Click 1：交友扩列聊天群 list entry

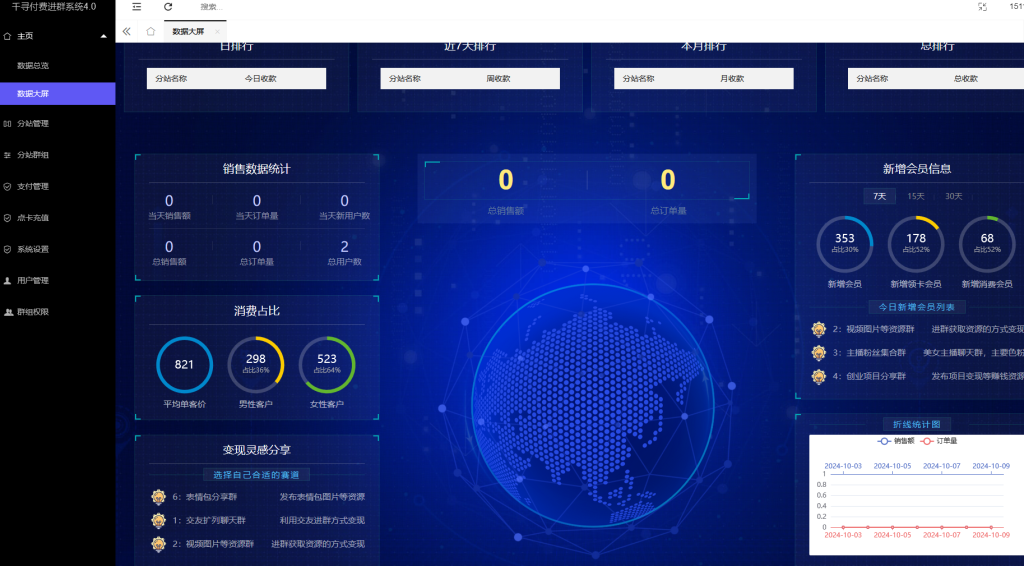(x=209, y=520)
